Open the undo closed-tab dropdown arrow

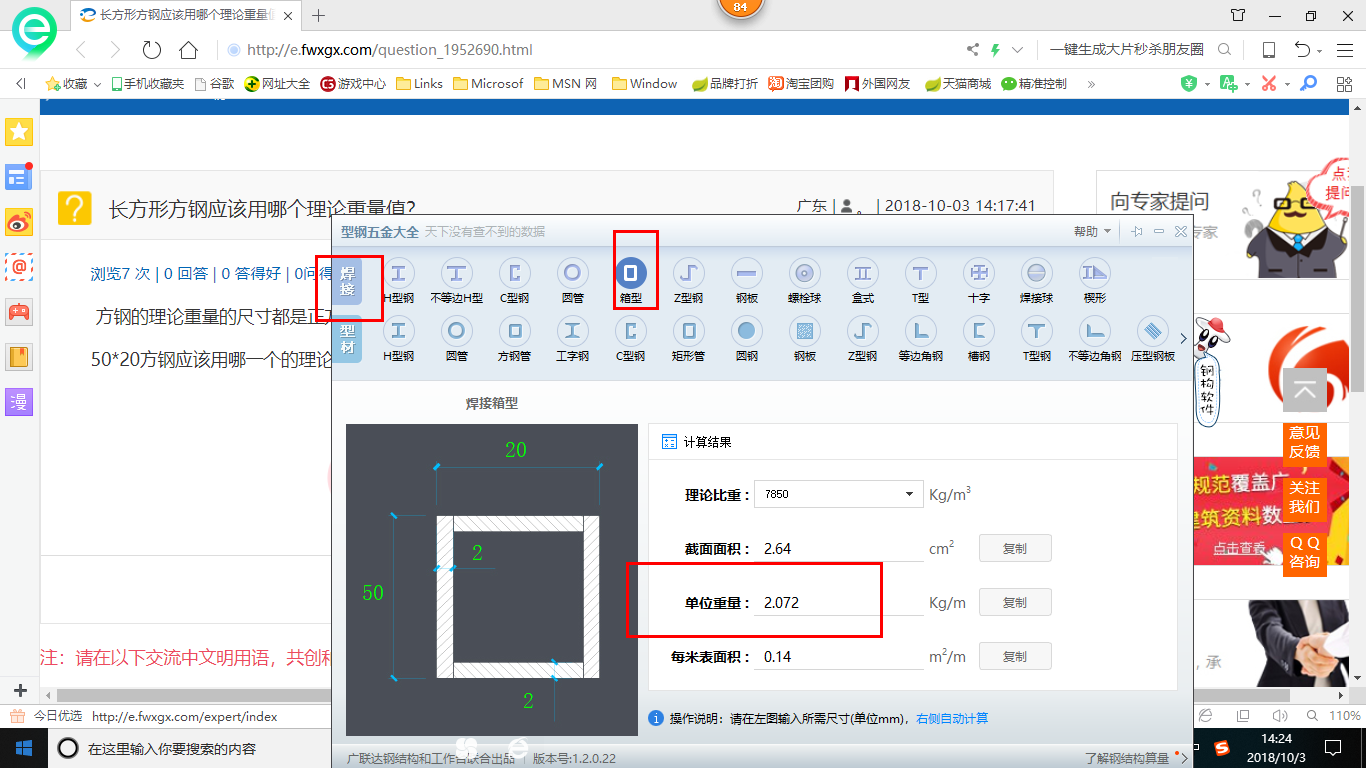click(1319, 51)
